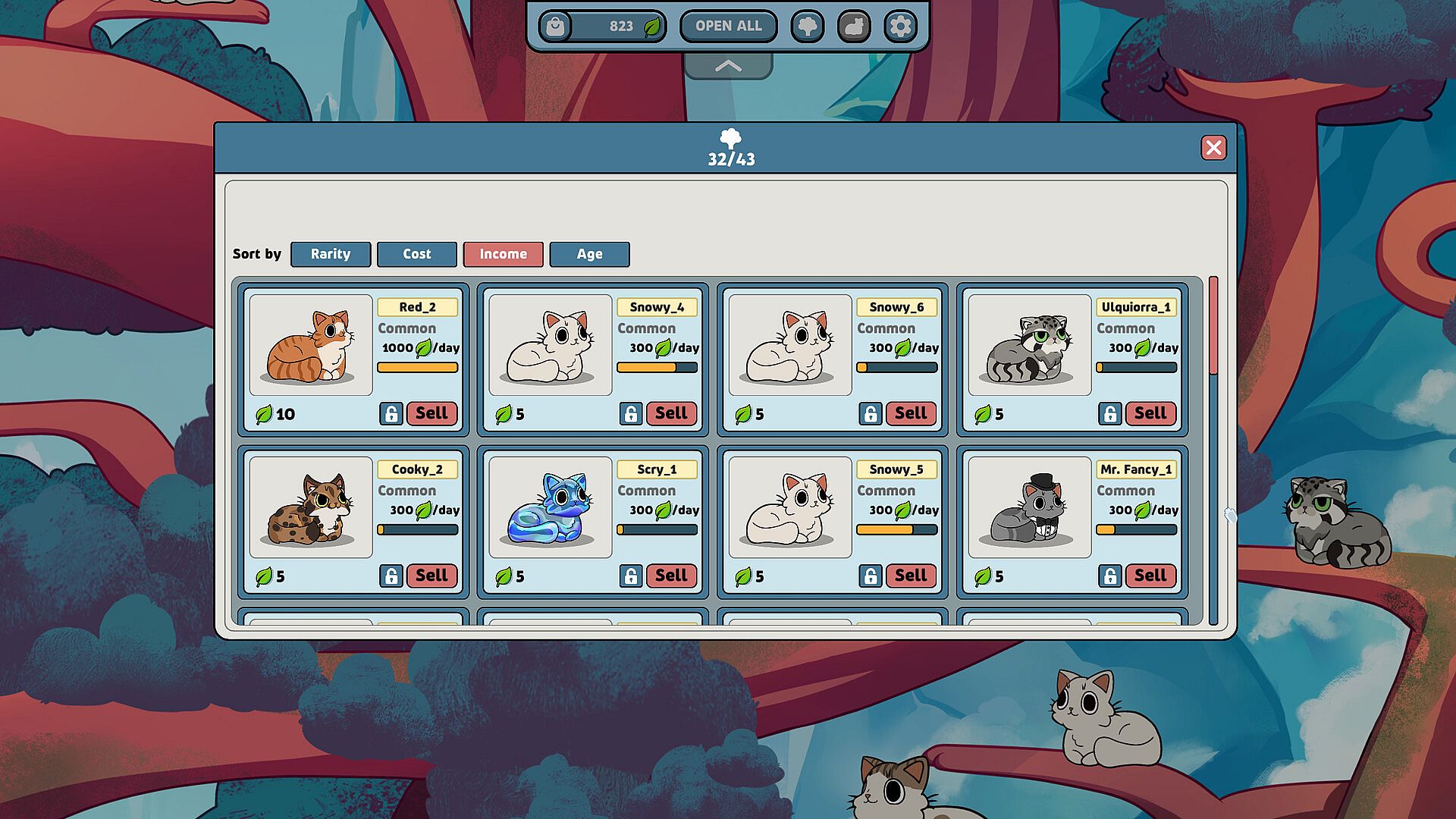
Task: Click the Mr. Fancy_1 cat portrait
Action: (x=1029, y=507)
